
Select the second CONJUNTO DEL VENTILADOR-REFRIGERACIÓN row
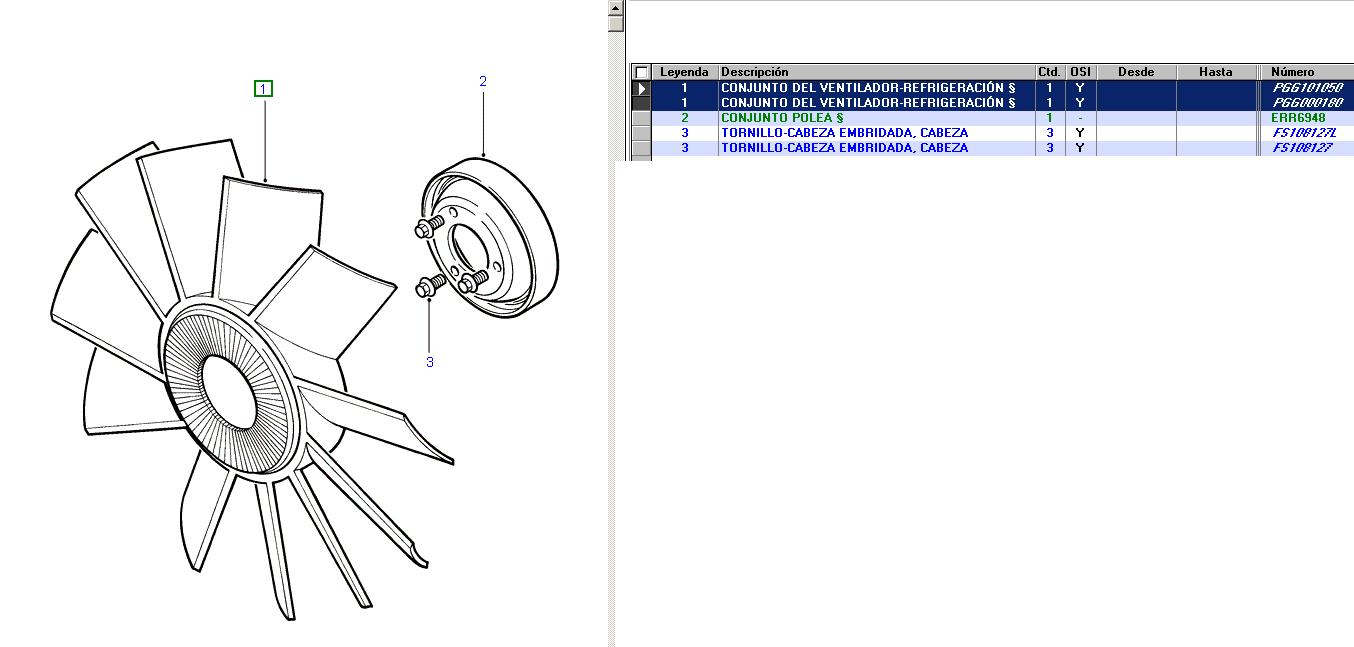[868, 103]
